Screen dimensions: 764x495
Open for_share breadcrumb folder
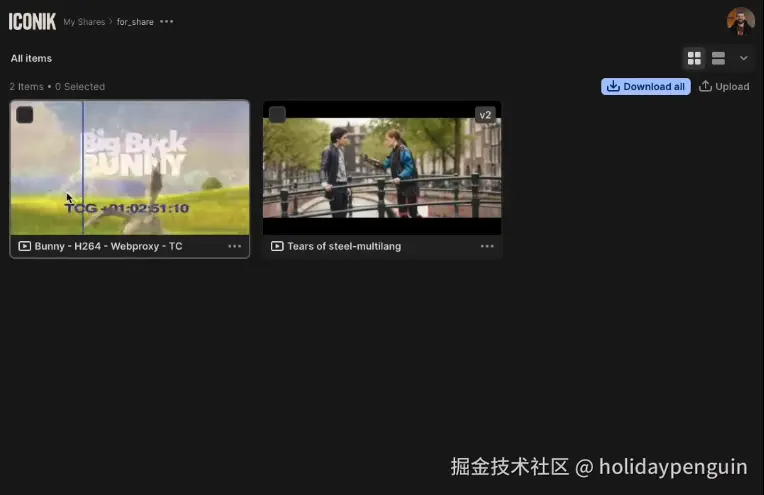coord(135,22)
